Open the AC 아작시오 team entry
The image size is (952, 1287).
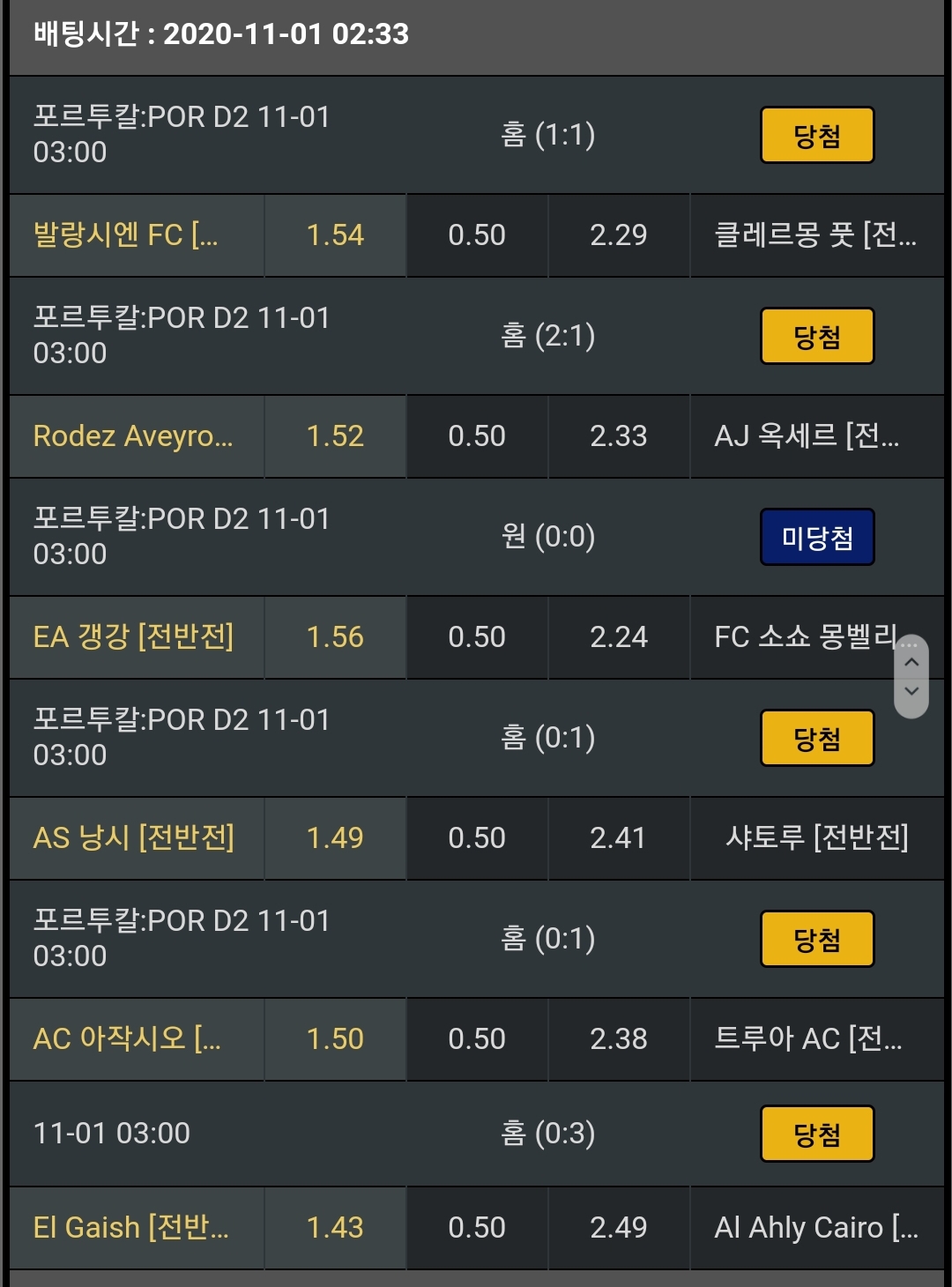tap(138, 1039)
